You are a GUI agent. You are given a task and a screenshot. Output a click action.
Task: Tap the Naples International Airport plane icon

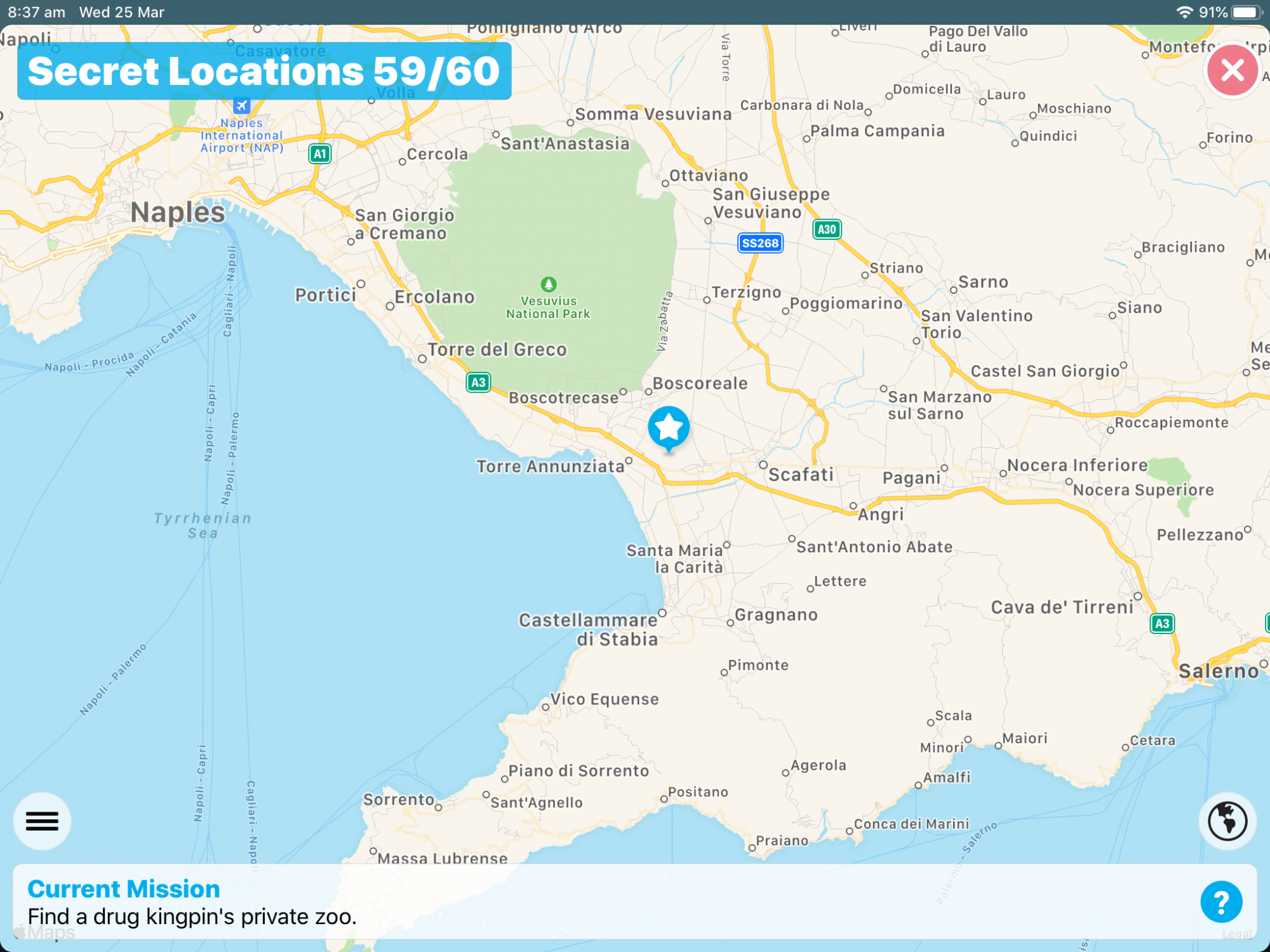pos(241,105)
